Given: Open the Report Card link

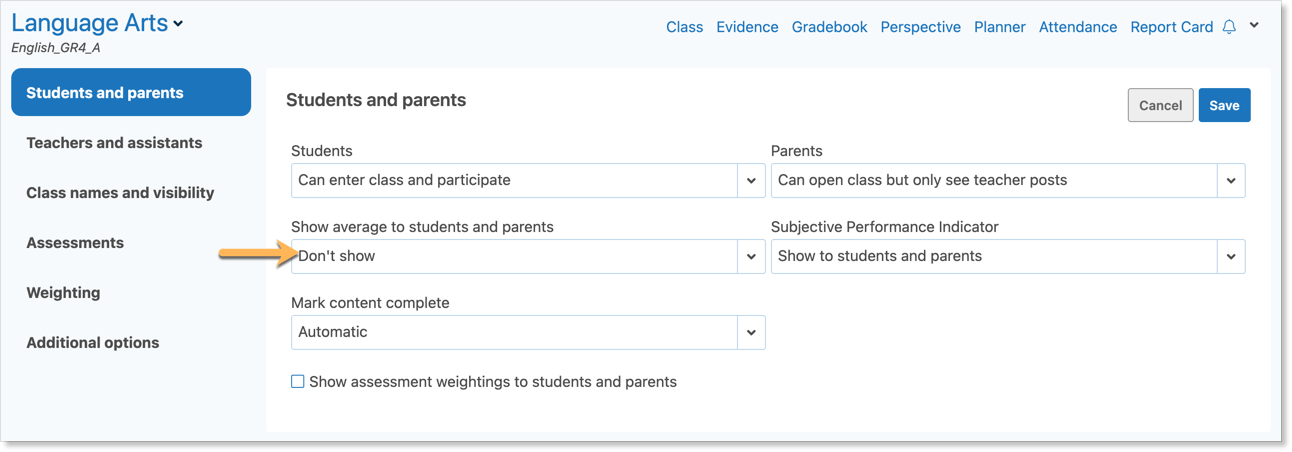Looking at the screenshot, I should coord(1171,27).
